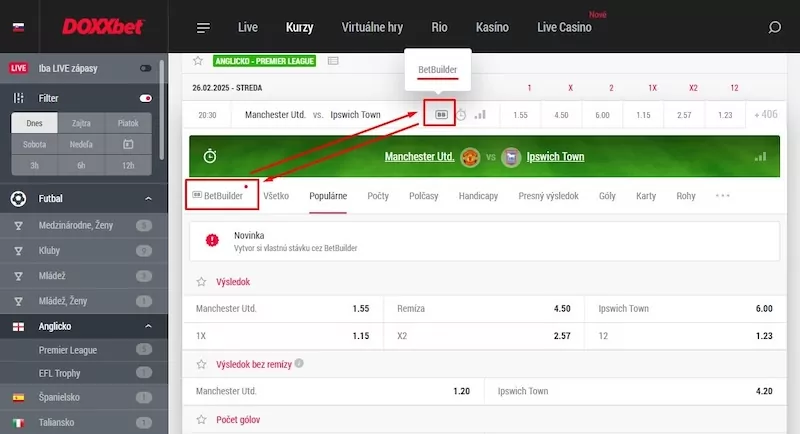Image resolution: width=800 pixels, height=434 pixels.
Task: Click the Slovak flag language icon
Action: click(18, 27)
